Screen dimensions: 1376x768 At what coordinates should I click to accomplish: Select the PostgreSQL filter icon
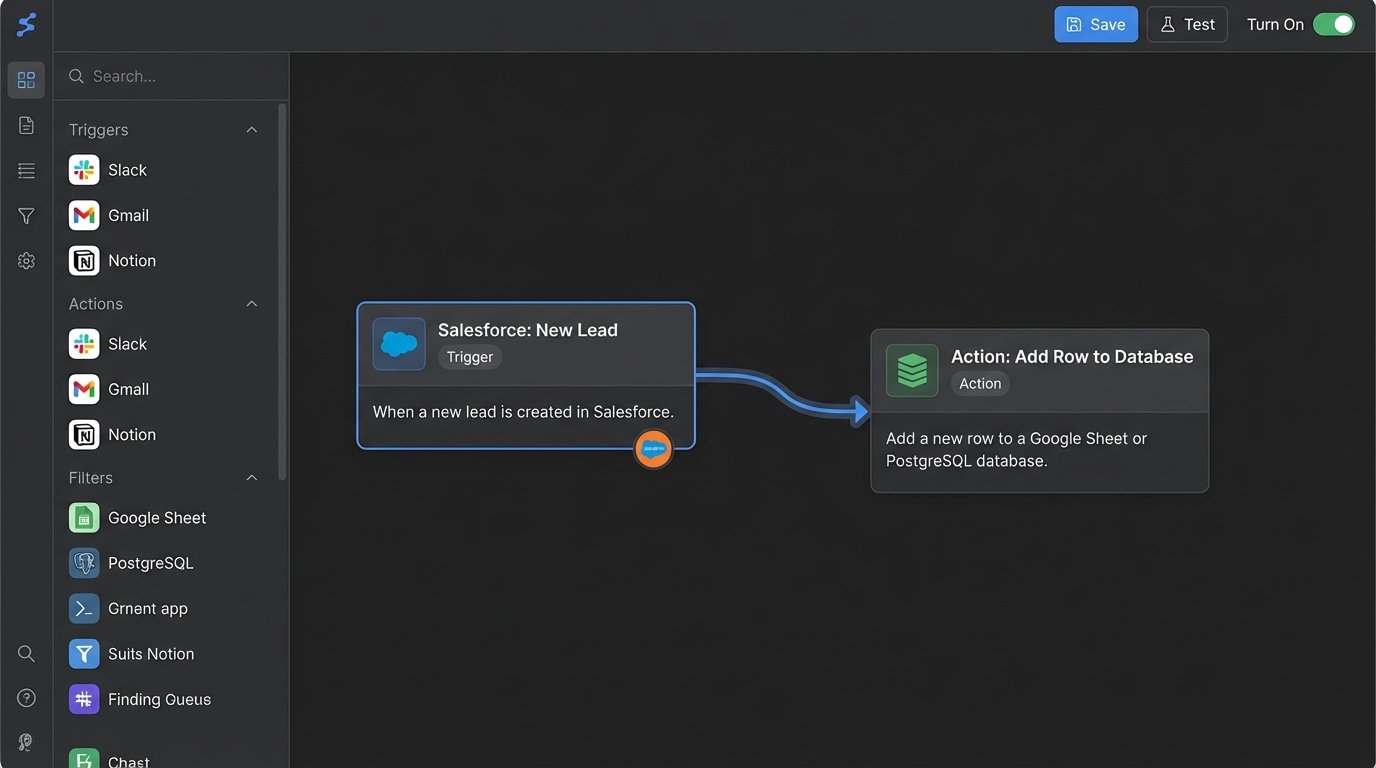coord(83,562)
